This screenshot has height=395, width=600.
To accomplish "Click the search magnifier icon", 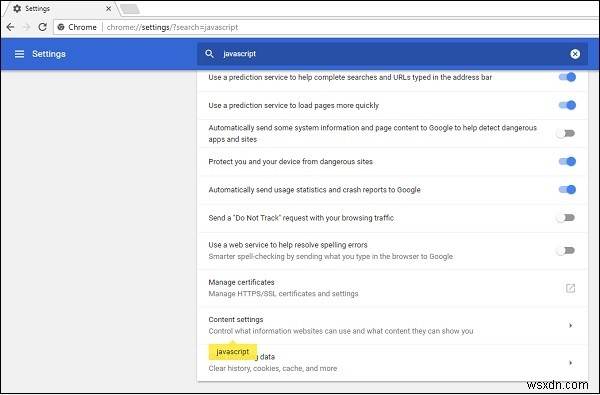I will pyautogui.click(x=209, y=54).
